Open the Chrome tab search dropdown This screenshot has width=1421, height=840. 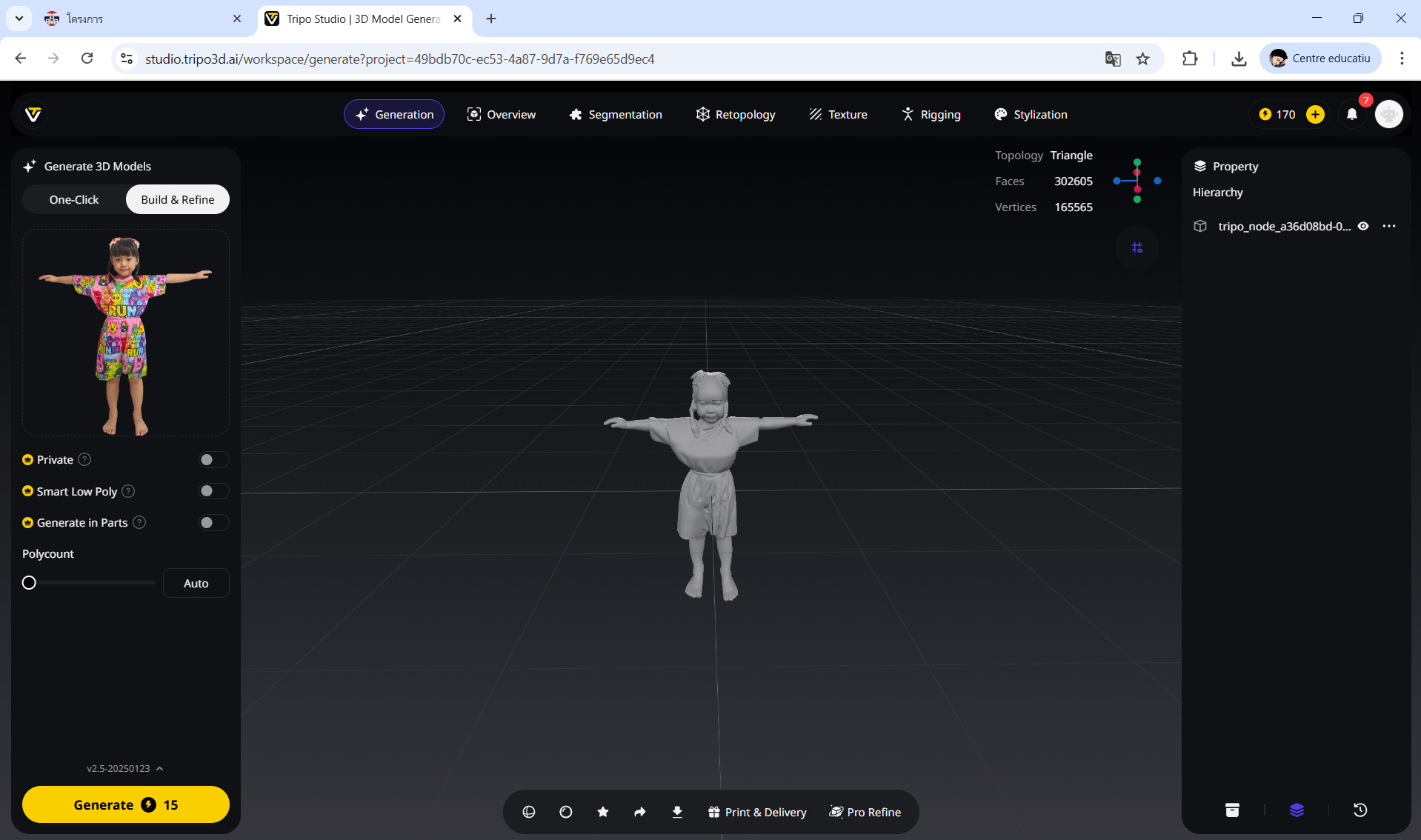tap(19, 19)
